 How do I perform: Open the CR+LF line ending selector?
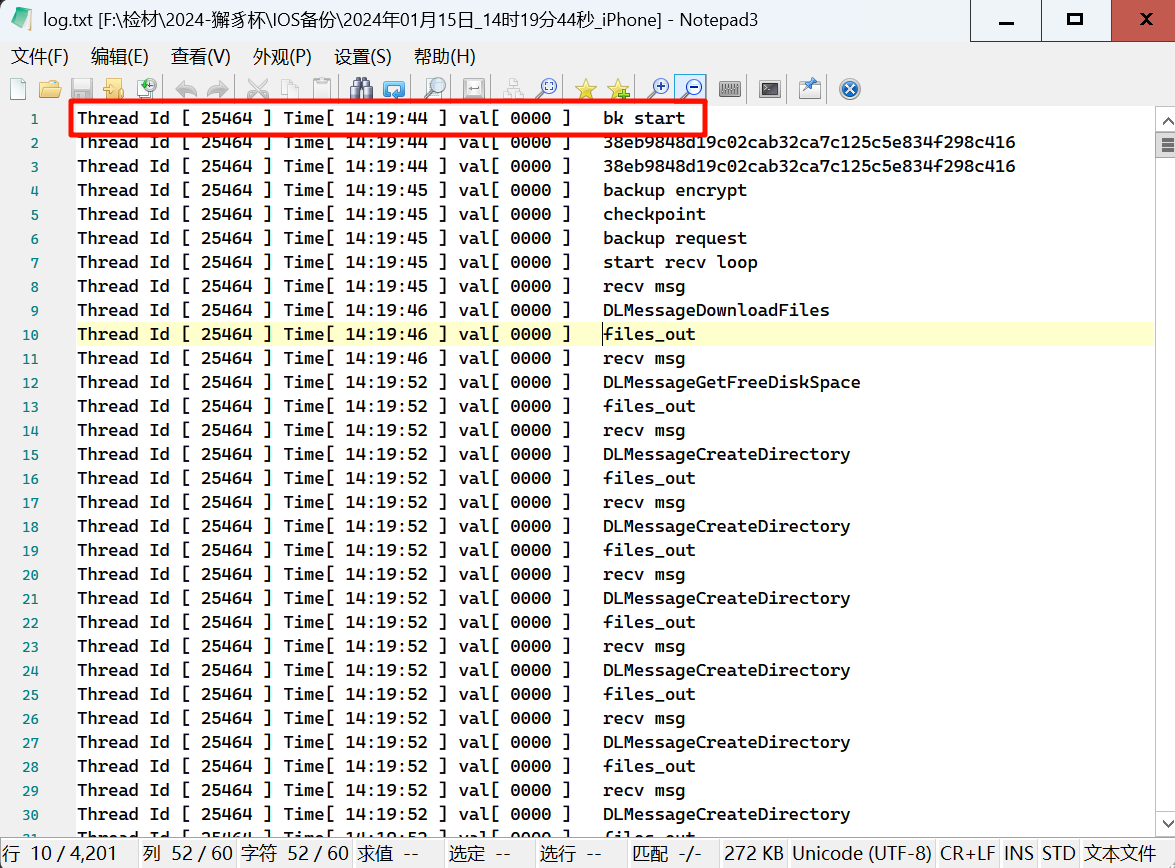point(967,853)
